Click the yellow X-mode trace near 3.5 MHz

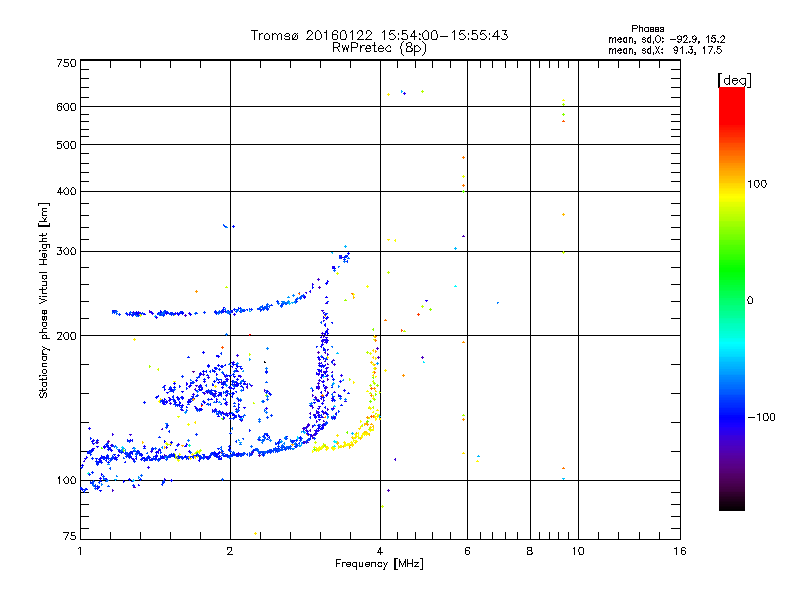pos(345,444)
